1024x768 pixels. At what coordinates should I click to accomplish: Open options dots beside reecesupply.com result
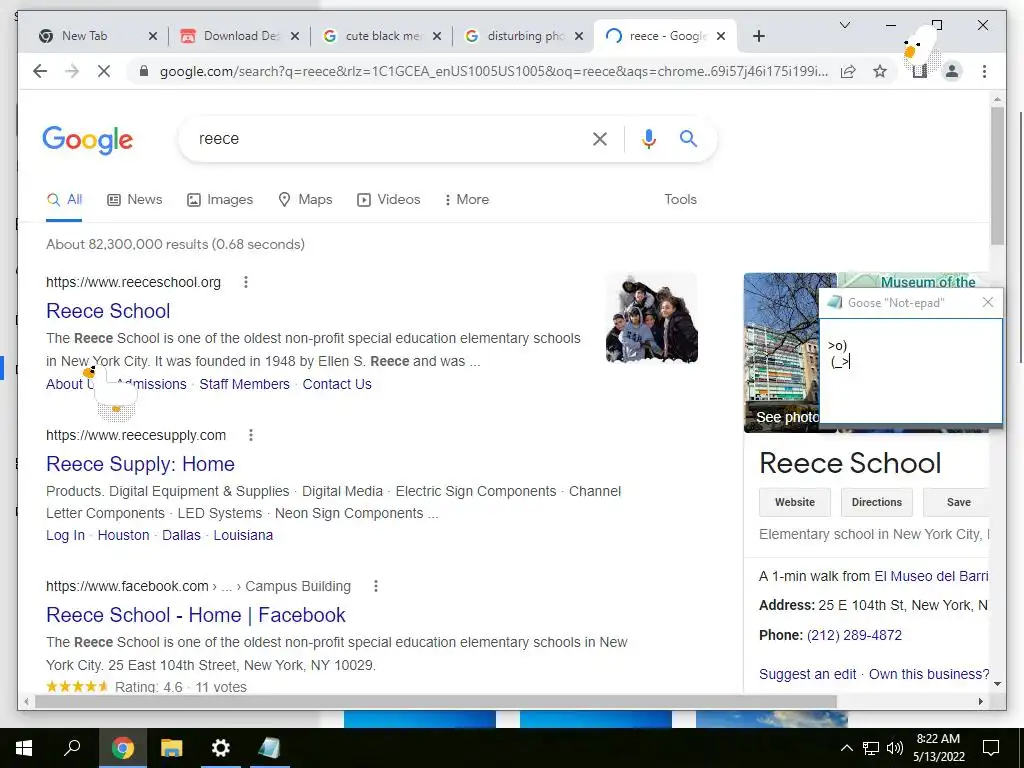[x=251, y=435]
